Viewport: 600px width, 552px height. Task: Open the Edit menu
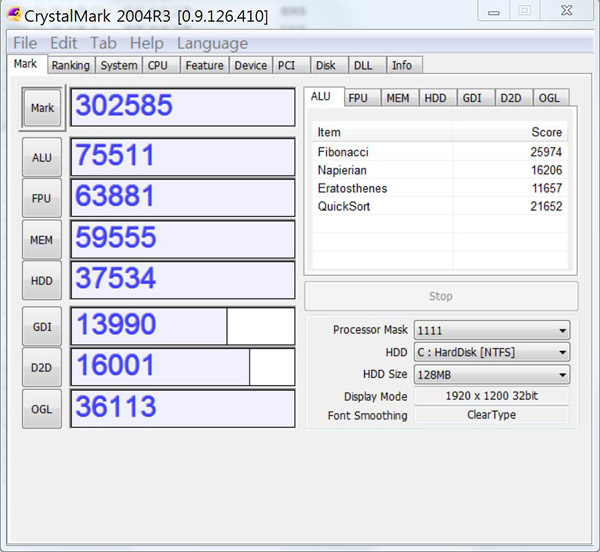[64, 43]
